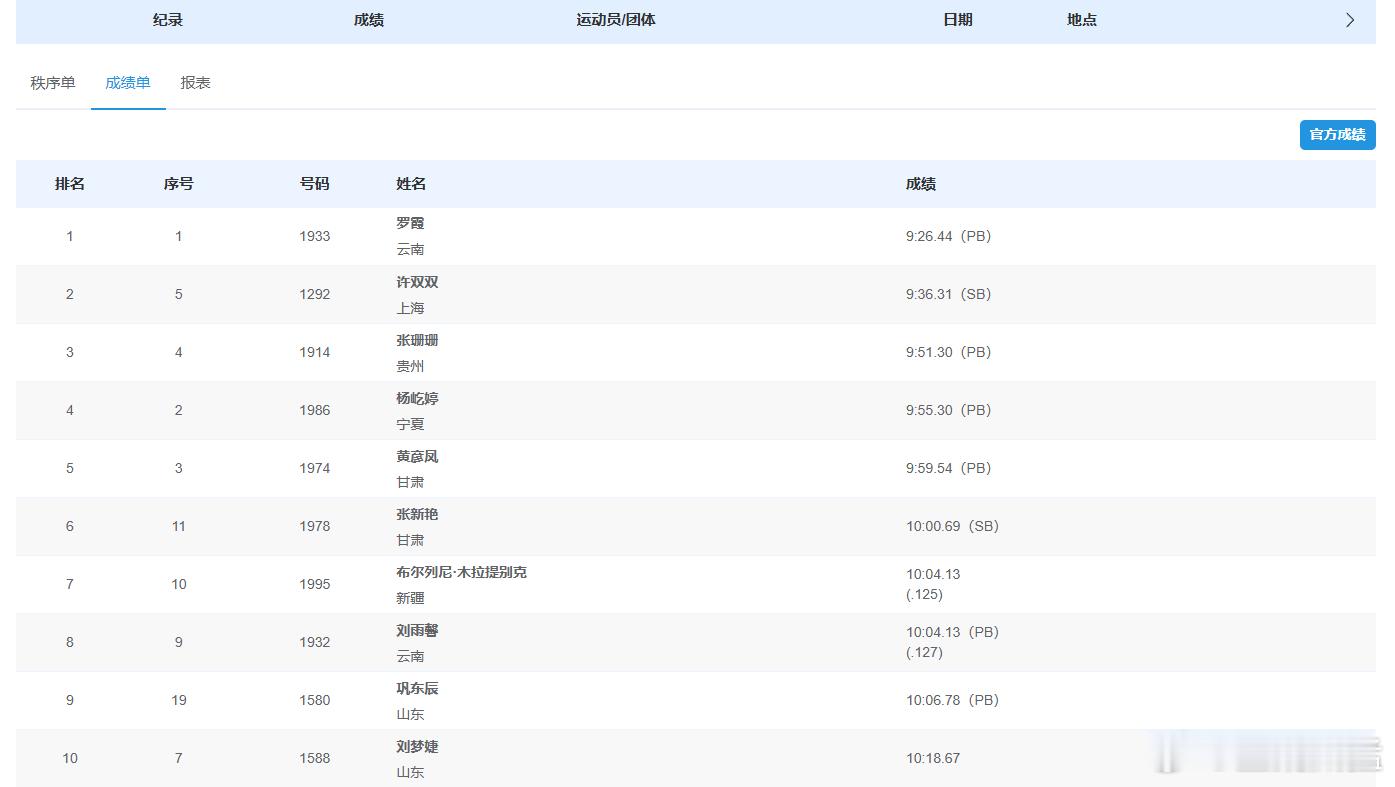Click the 号码 column header

tap(314, 184)
